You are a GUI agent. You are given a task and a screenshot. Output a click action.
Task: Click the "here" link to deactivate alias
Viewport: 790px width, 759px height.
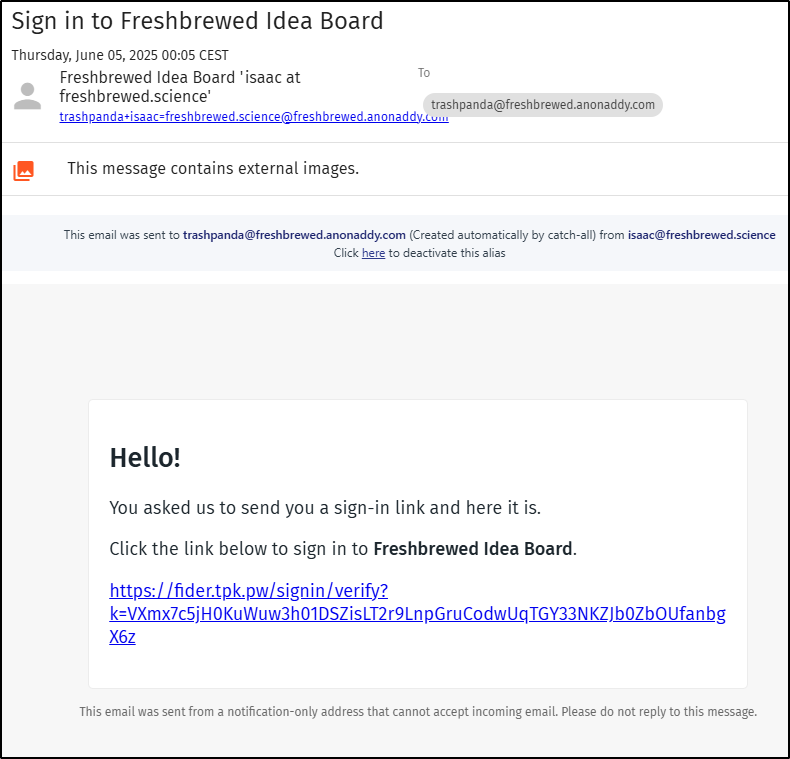pos(373,253)
